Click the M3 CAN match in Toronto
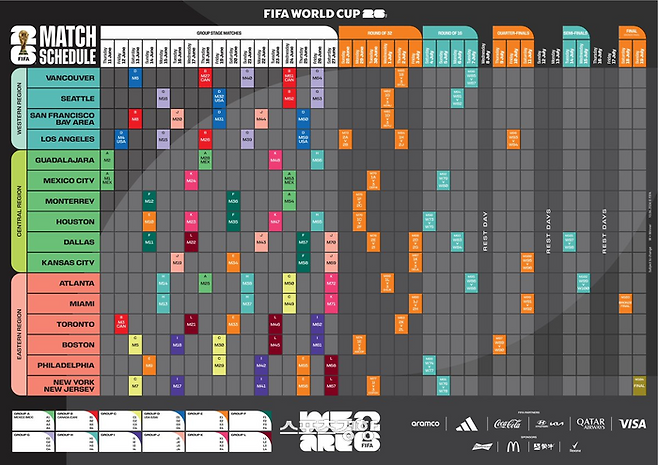Viewport: 658px width, 465px height. coord(121,324)
